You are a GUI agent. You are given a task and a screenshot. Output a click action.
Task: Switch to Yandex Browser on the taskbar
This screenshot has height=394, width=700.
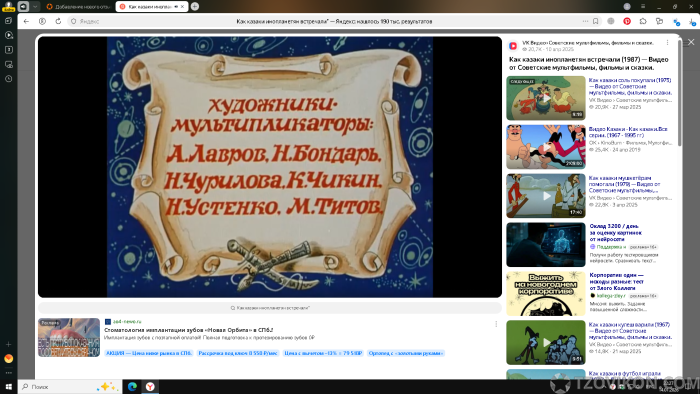tap(150, 386)
